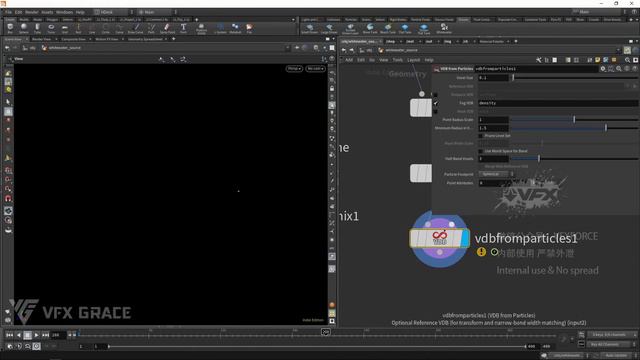The height and width of the screenshot is (360, 640).
Task: Switch to Composite View tab
Action: pos(73,39)
